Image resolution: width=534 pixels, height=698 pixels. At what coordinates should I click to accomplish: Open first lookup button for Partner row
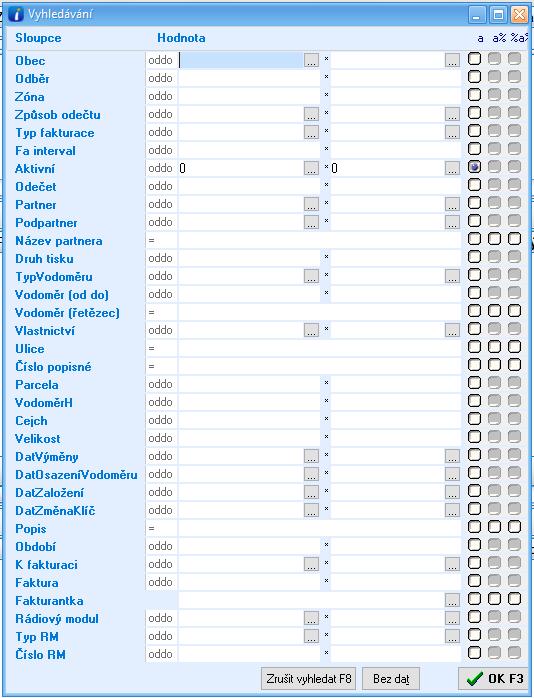click(x=312, y=204)
